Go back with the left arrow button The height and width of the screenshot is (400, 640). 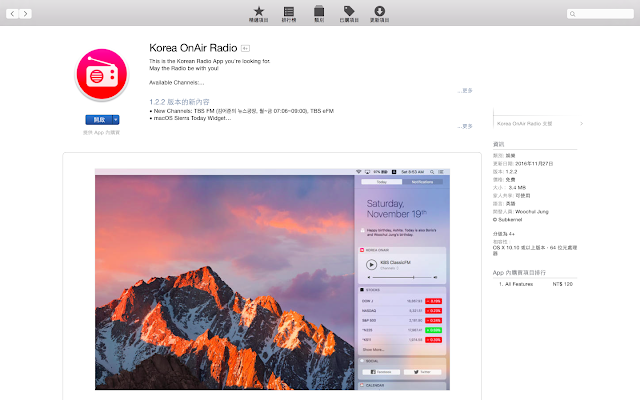click(12, 14)
